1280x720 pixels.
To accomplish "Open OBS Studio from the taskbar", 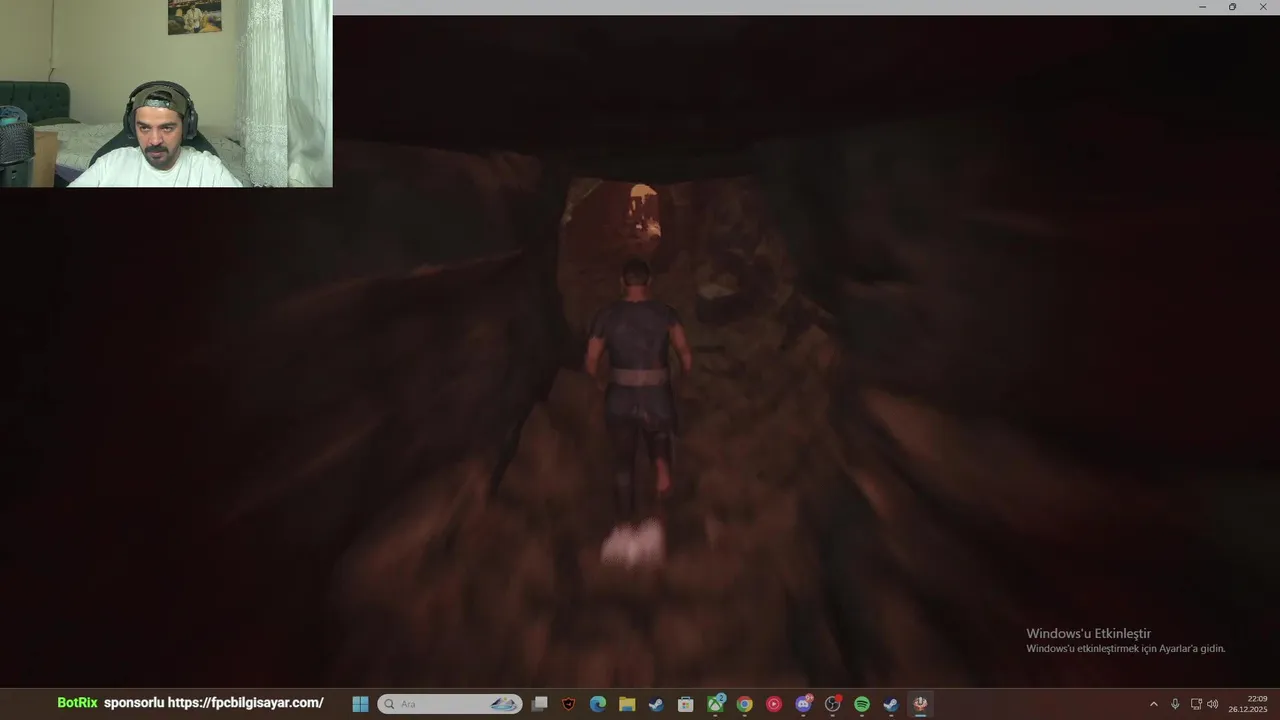I will (833, 704).
